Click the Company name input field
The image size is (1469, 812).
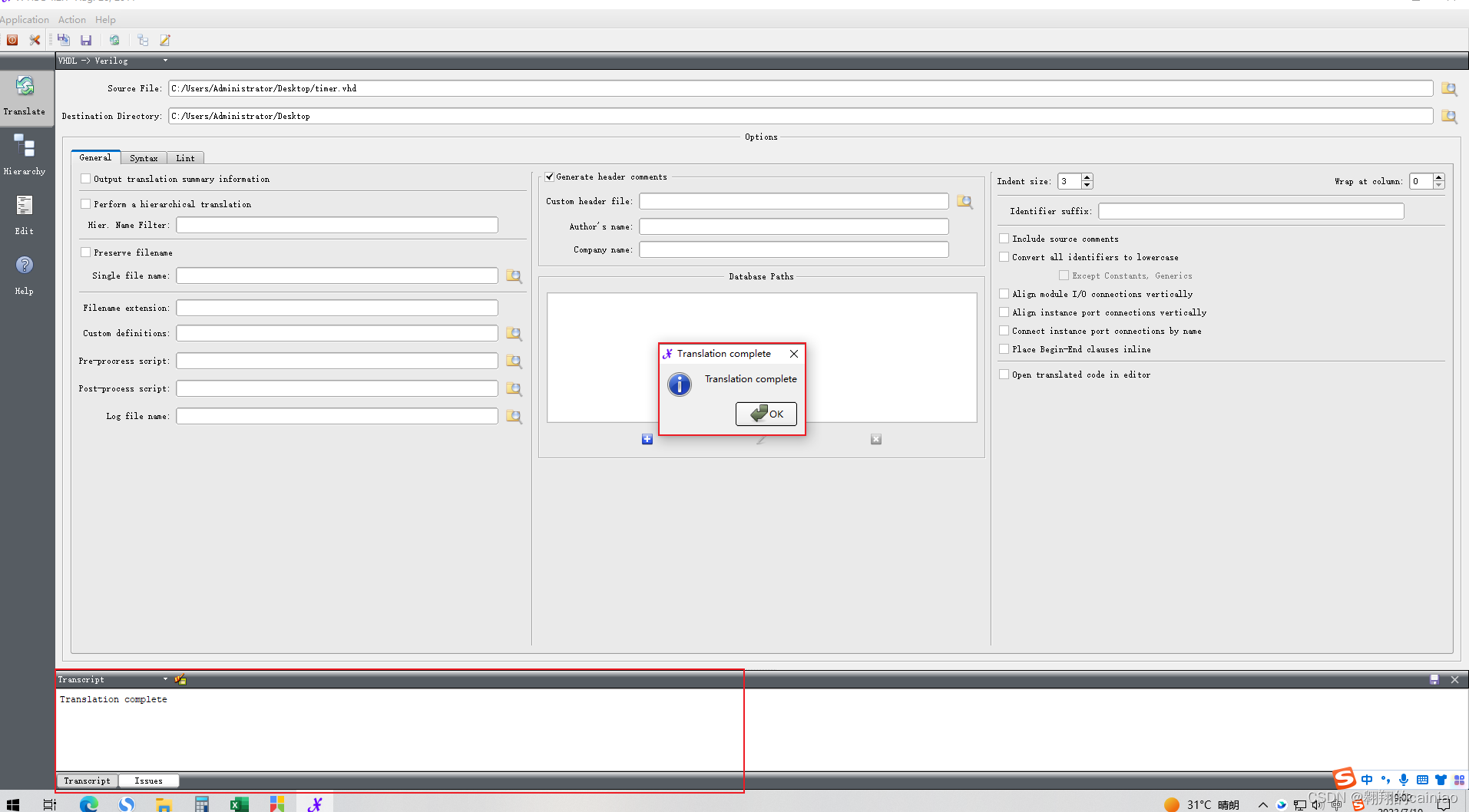[x=794, y=249]
